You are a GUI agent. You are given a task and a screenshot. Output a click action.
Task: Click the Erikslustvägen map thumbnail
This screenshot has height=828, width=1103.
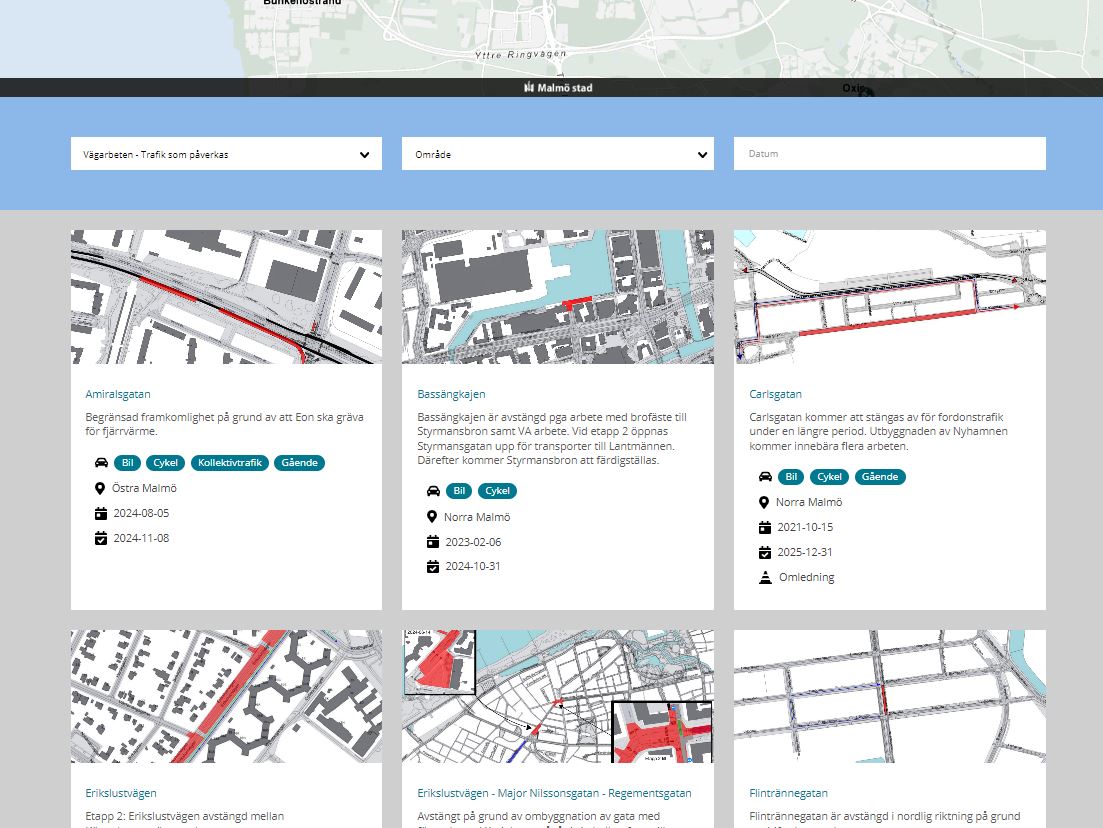(x=226, y=696)
